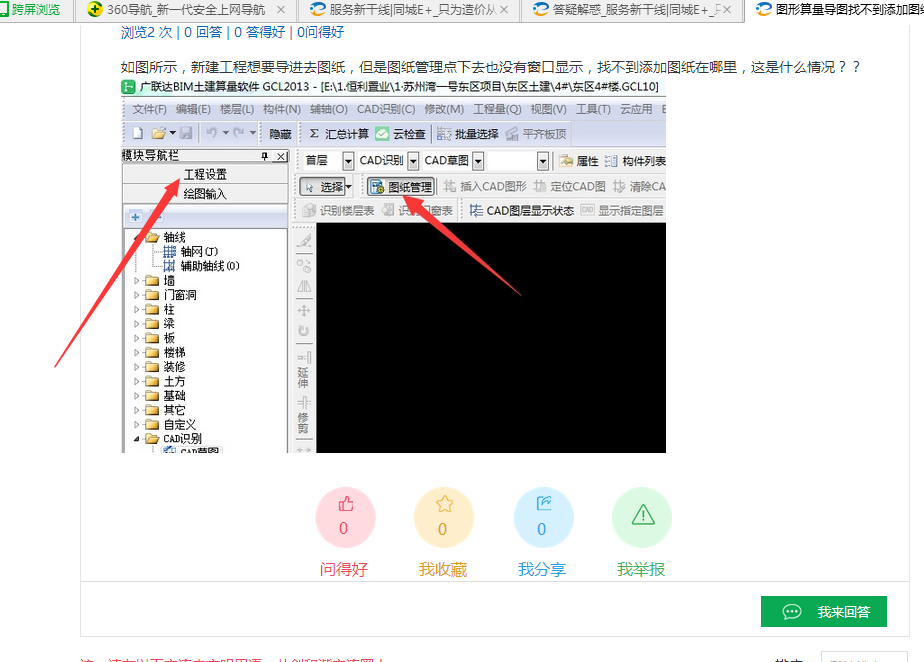This screenshot has width=924, height=662.
Task: Activate 批量选择 batch select tool
Action: pos(468,134)
